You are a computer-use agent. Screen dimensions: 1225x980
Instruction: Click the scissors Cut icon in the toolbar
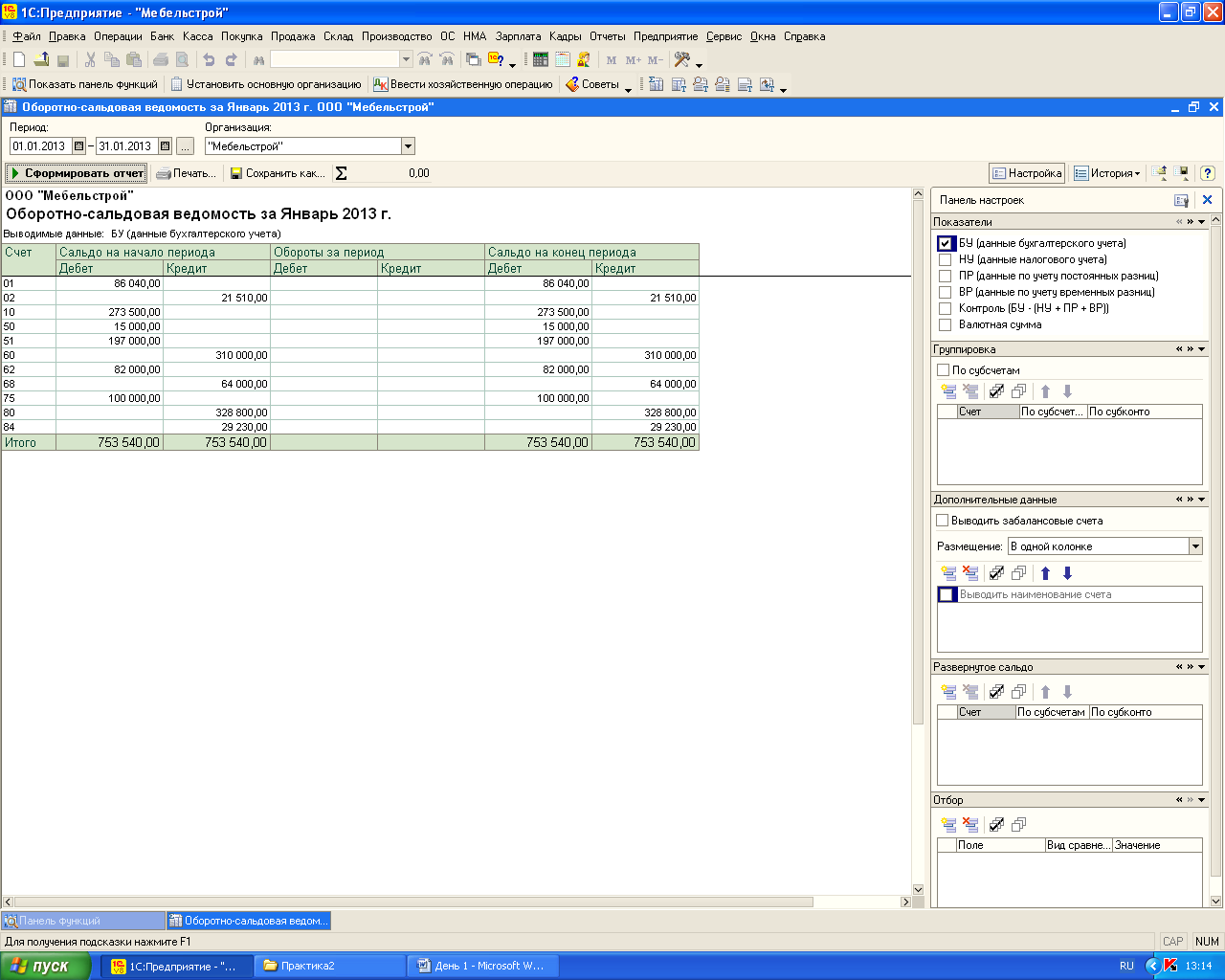[x=90, y=59]
